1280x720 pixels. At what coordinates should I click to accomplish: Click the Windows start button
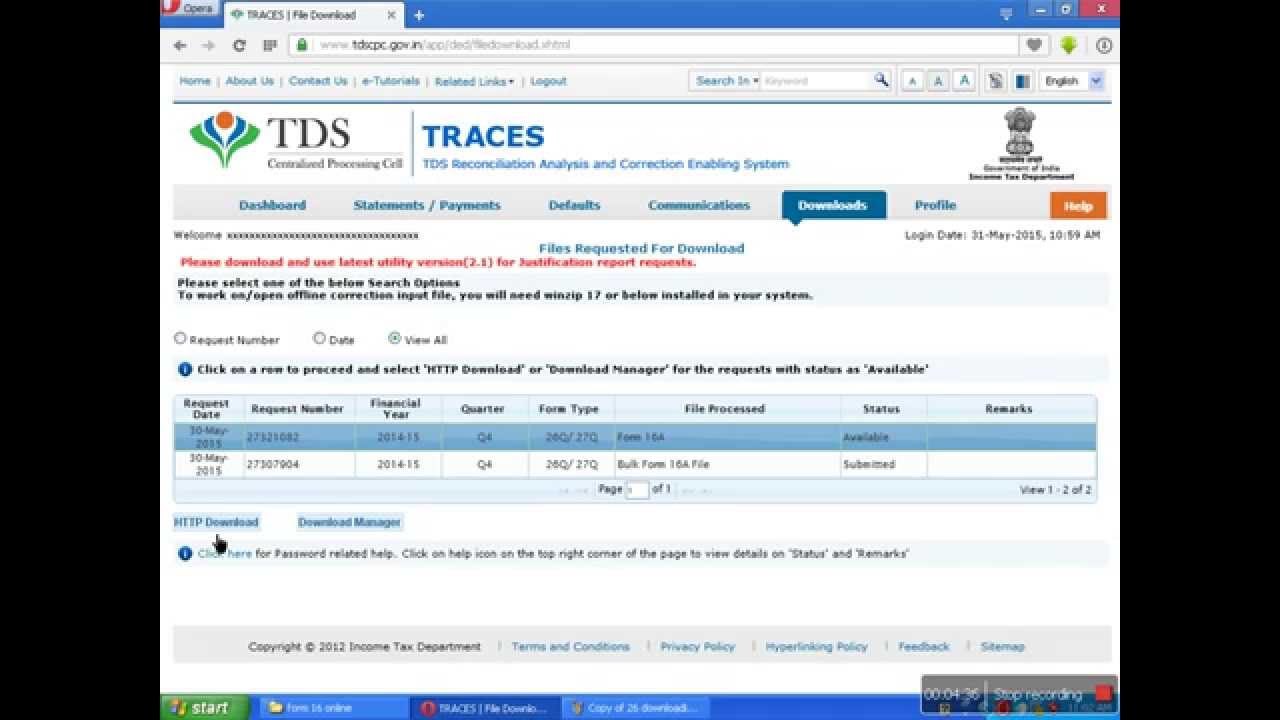[205, 707]
